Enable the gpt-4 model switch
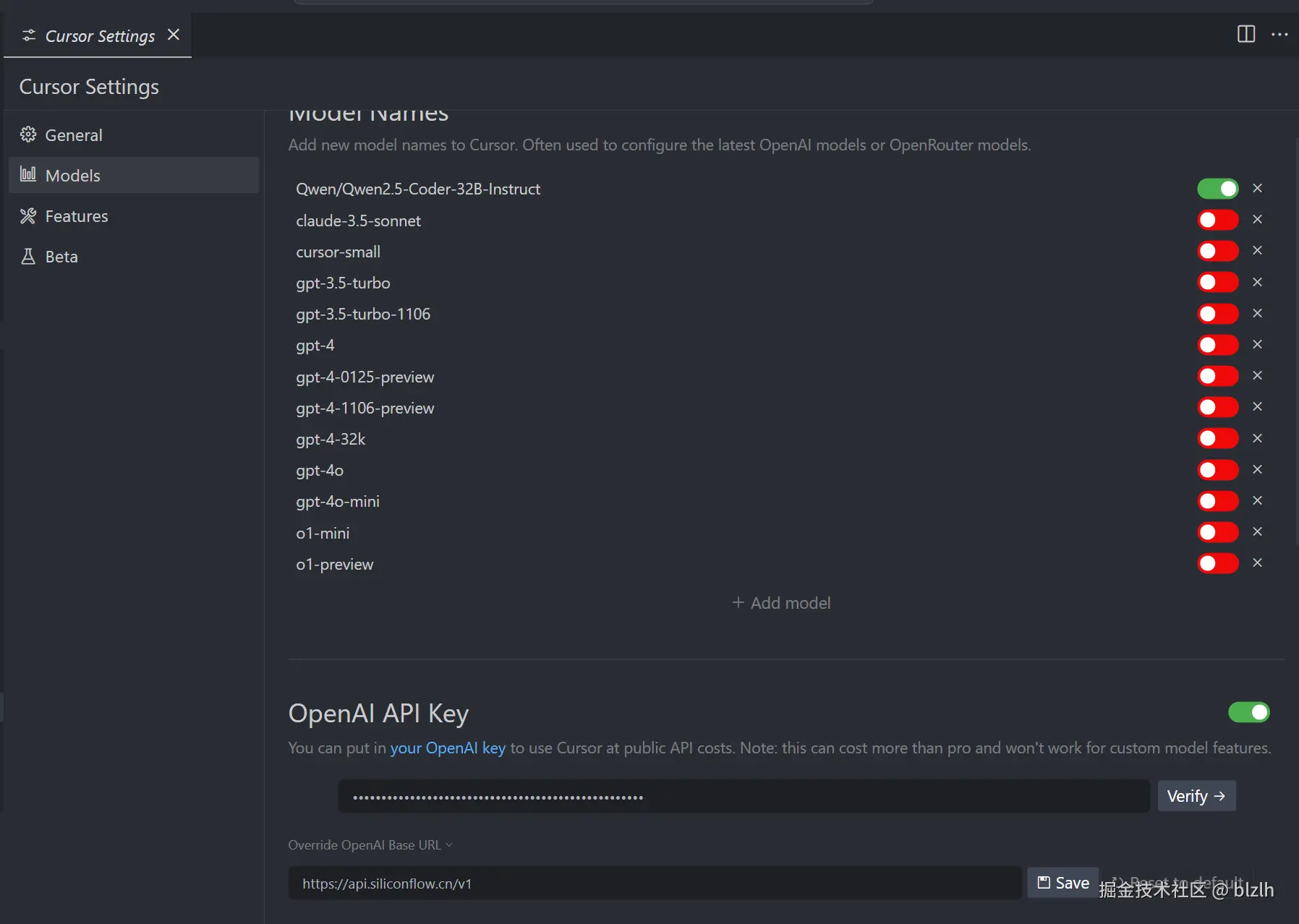 tap(1218, 345)
